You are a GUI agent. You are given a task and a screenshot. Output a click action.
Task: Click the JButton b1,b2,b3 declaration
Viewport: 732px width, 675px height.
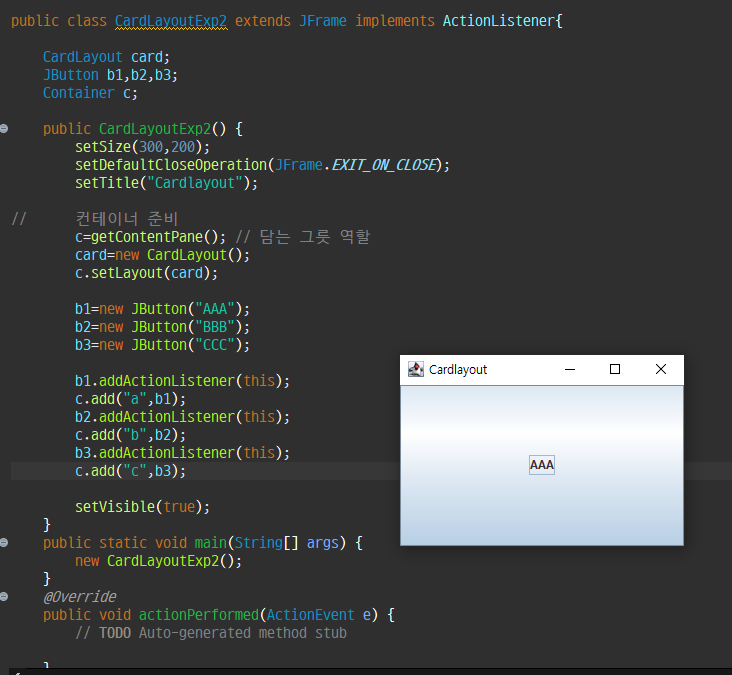point(110,75)
